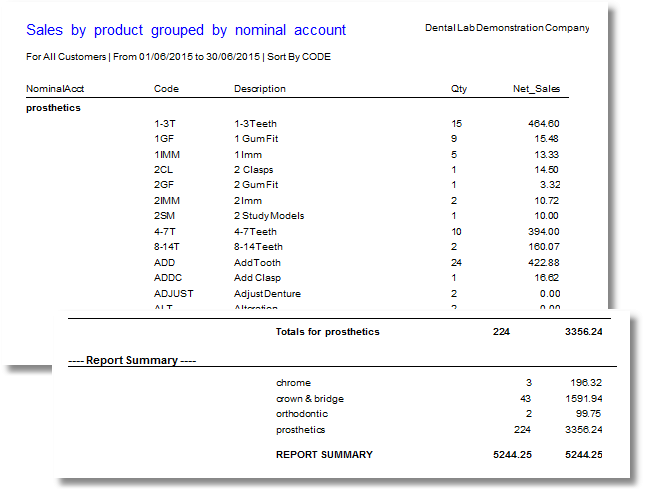
Task: Click the code '1GF'
Action: tap(164, 139)
